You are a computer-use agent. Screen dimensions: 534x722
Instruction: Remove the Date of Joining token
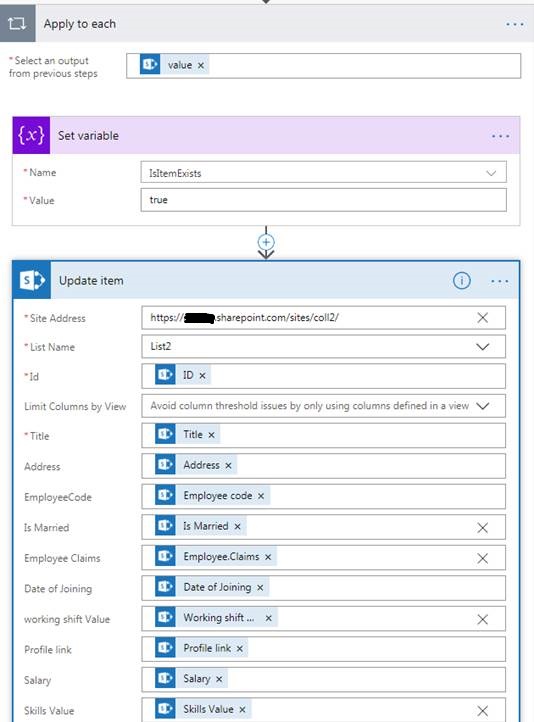[260, 588]
